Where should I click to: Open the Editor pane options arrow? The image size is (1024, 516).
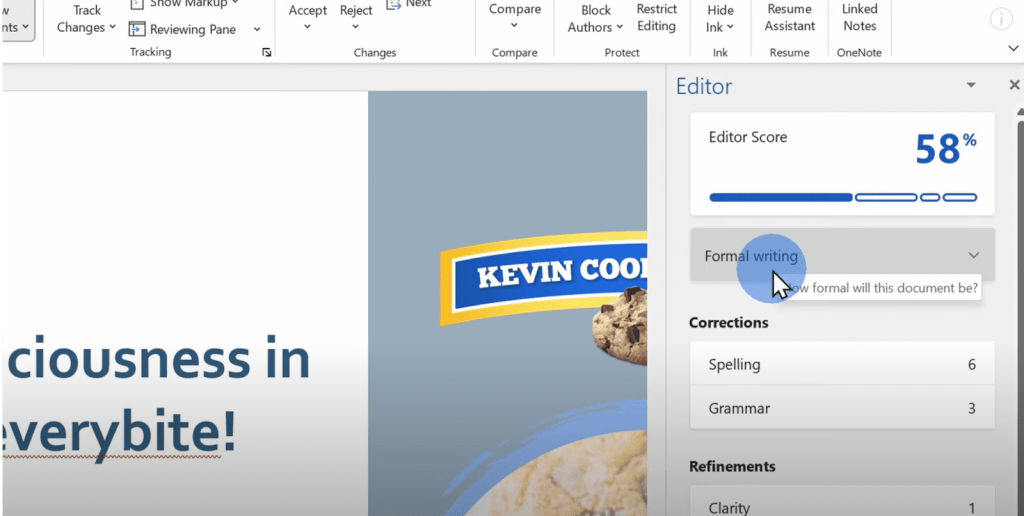point(971,85)
